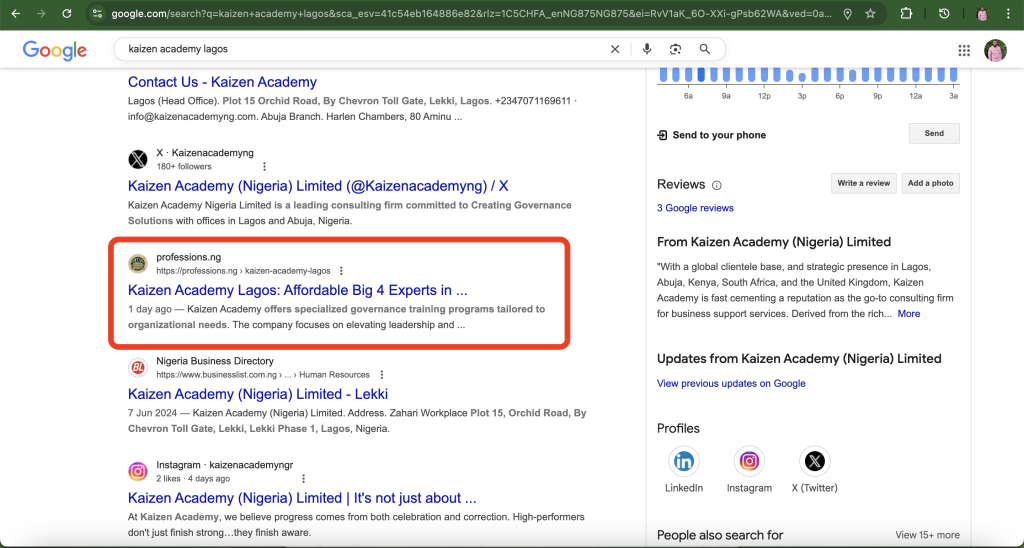Bookmark this page with the star icon

[x=871, y=14]
